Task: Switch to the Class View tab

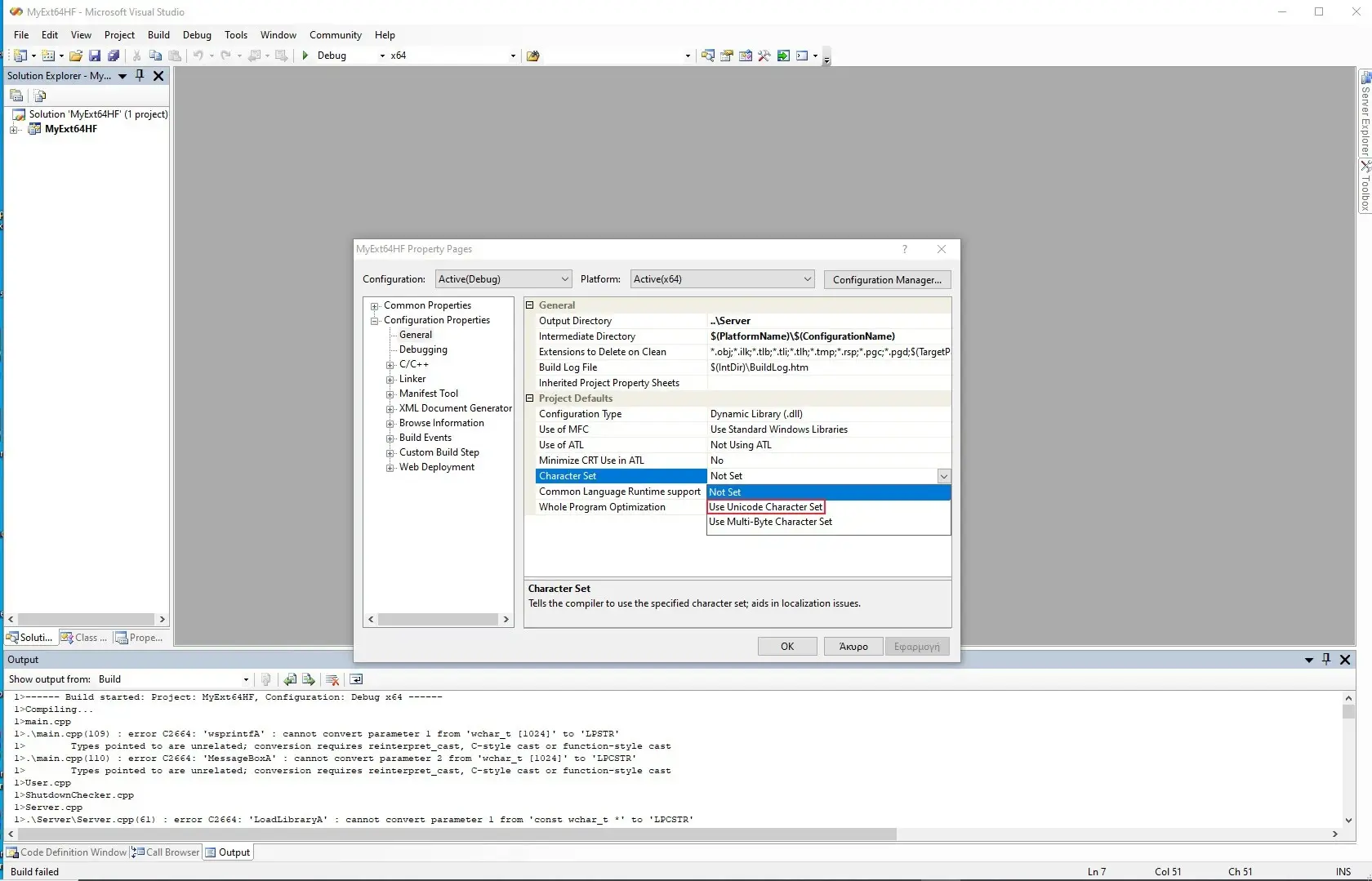Action: tap(84, 638)
